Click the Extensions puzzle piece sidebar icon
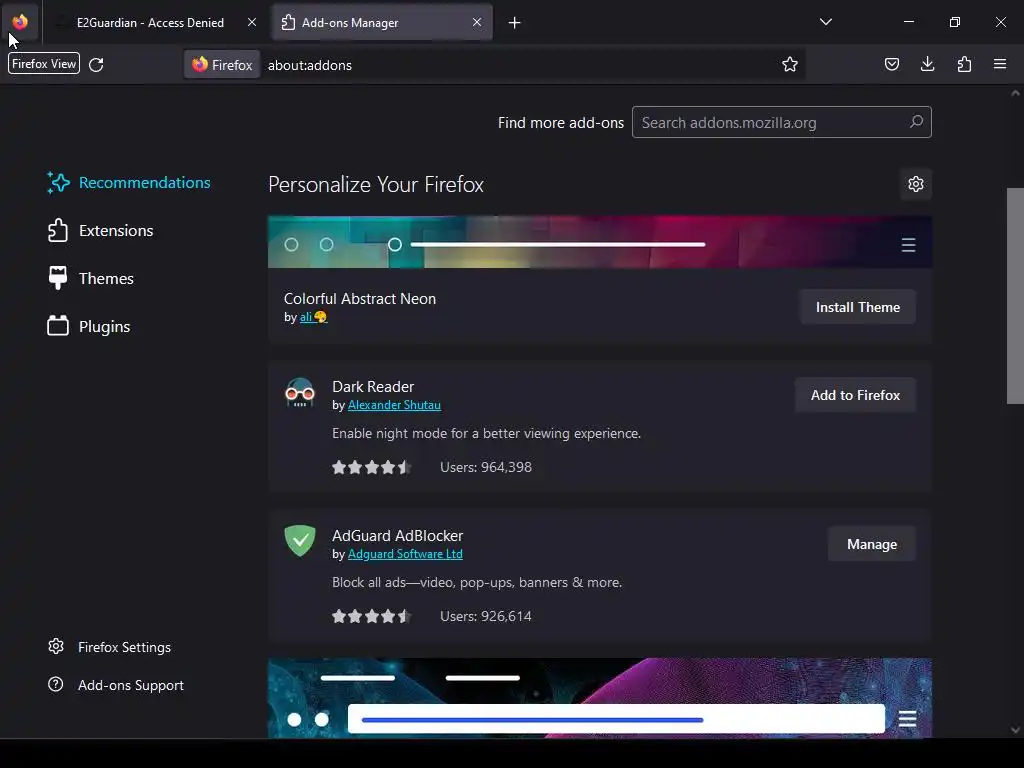 click(x=58, y=231)
